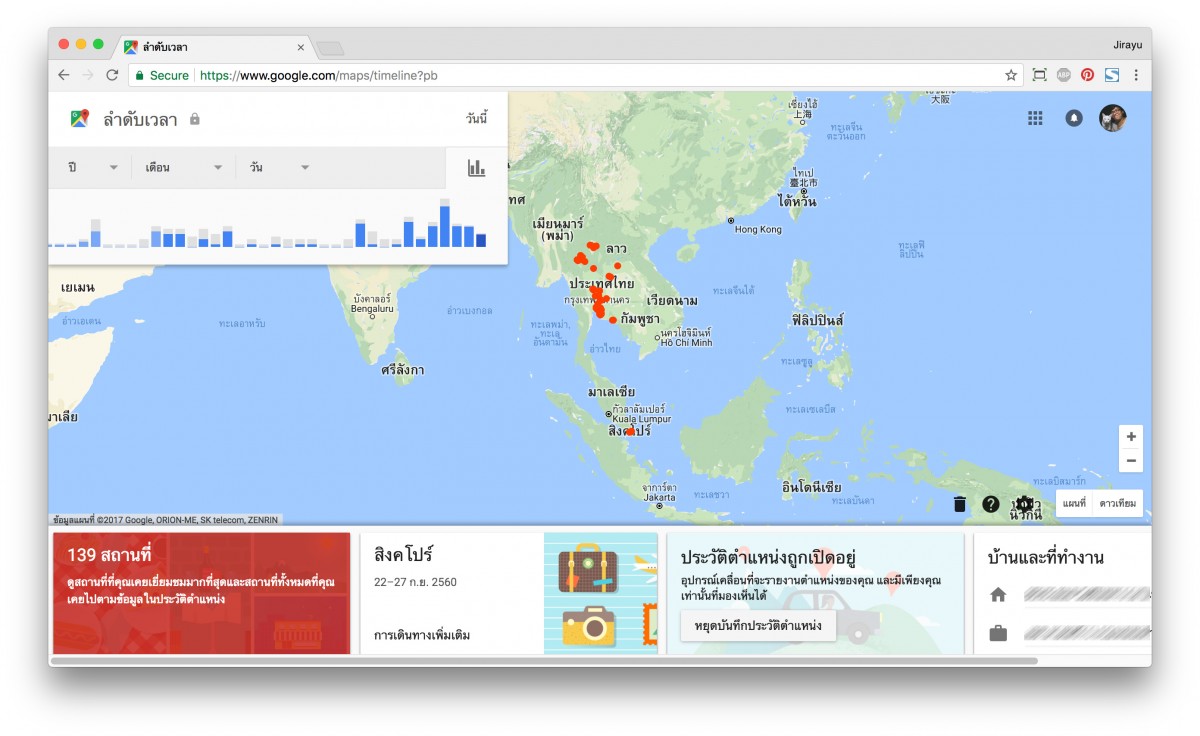Open the Adblock Plus extension

pos(1064,75)
